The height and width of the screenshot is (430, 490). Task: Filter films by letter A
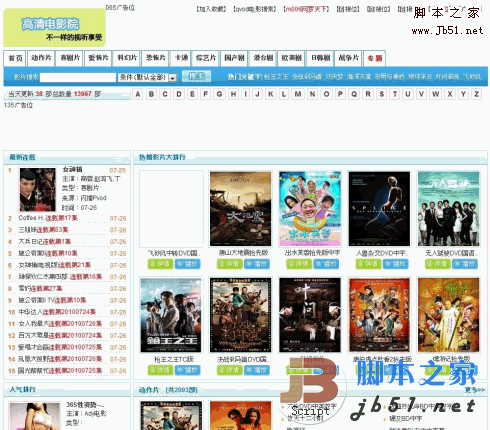pyautogui.click(x=138, y=94)
